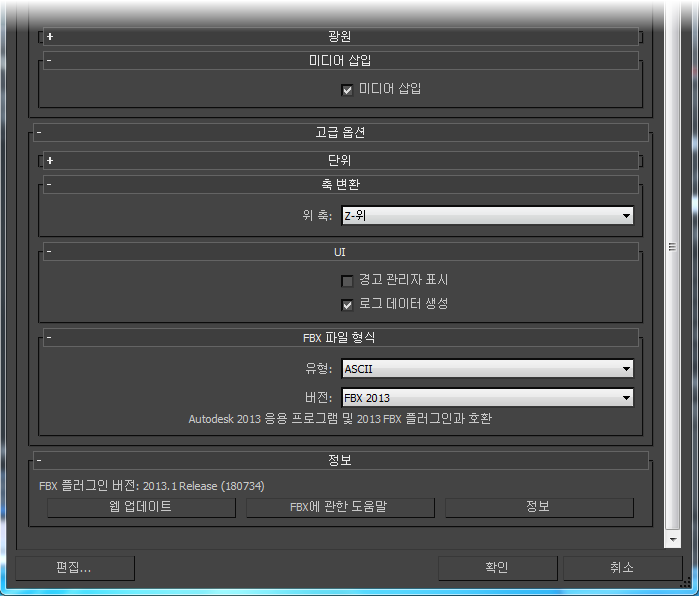Collapse the 축 변환 rollout

click(341, 185)
